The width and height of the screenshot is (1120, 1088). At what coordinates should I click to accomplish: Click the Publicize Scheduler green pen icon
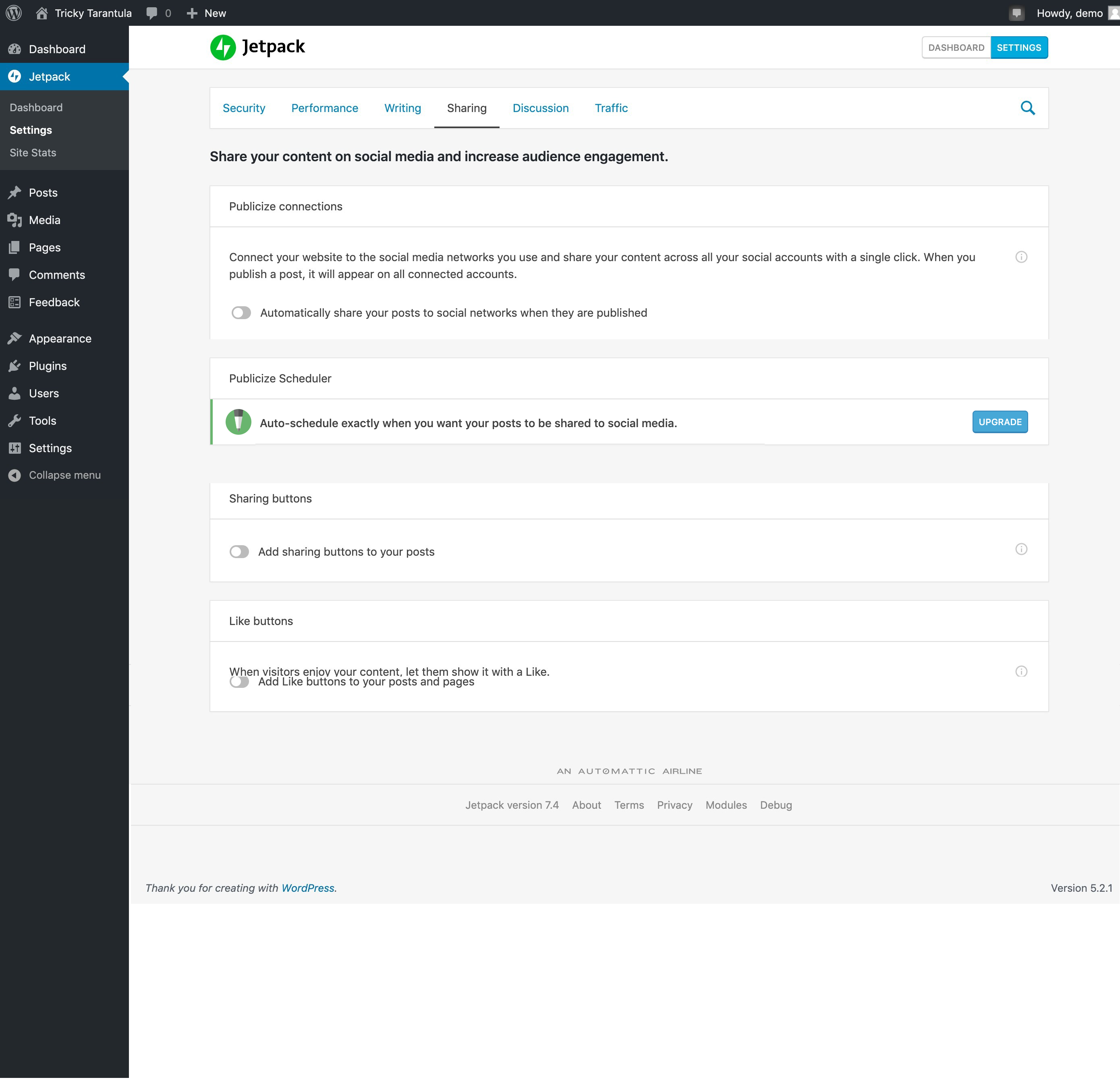coord(238,422)
